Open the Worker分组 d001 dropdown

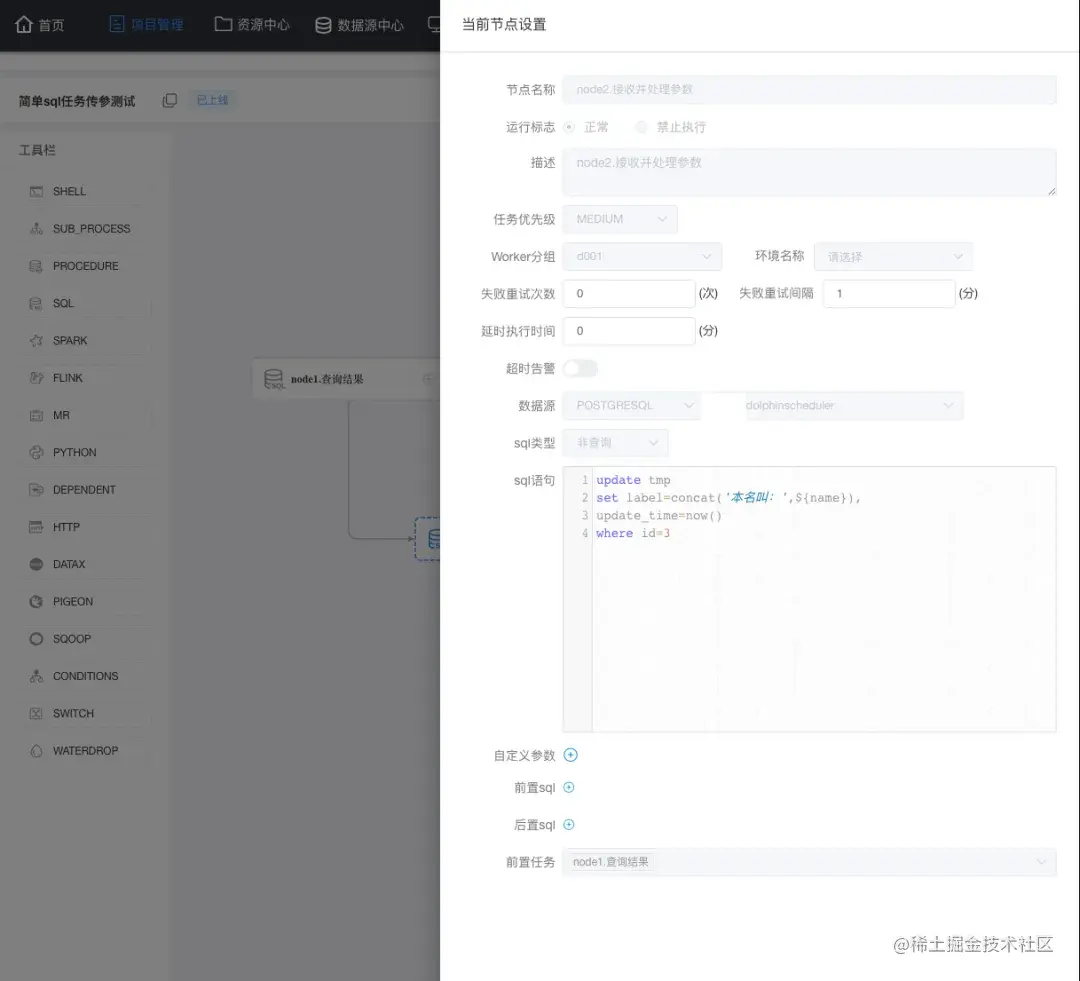pyautogui.click(x=642, y=256)
